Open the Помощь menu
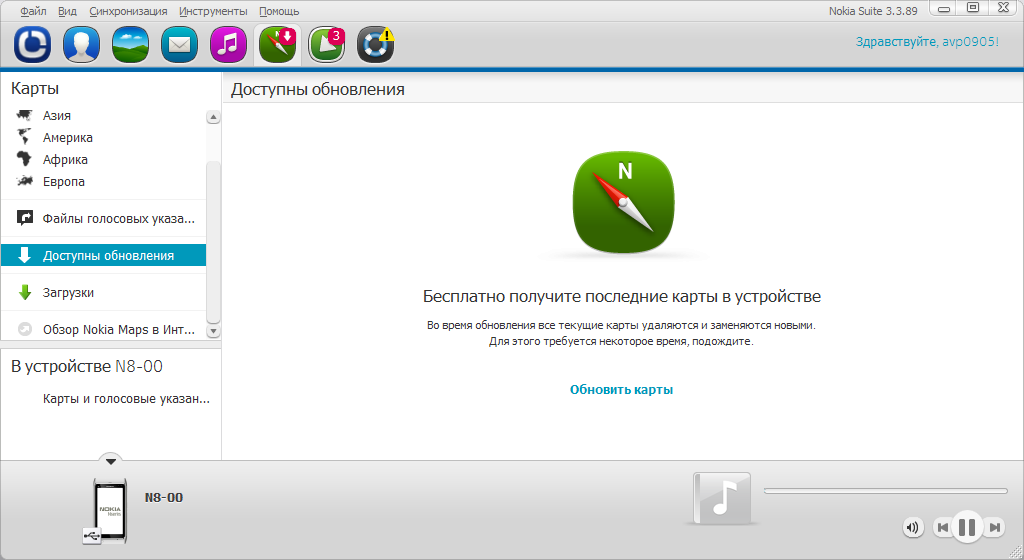This screenshot has height=560, width=1024. 279,11
